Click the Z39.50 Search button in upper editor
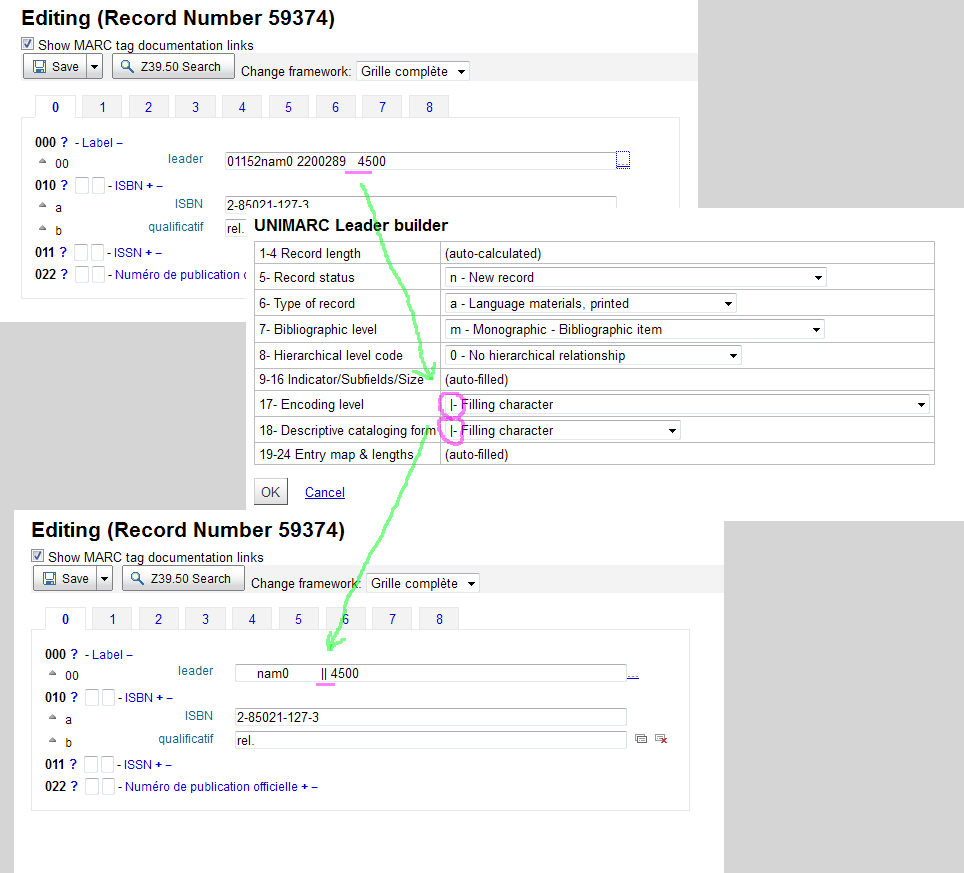 point(173,67)
